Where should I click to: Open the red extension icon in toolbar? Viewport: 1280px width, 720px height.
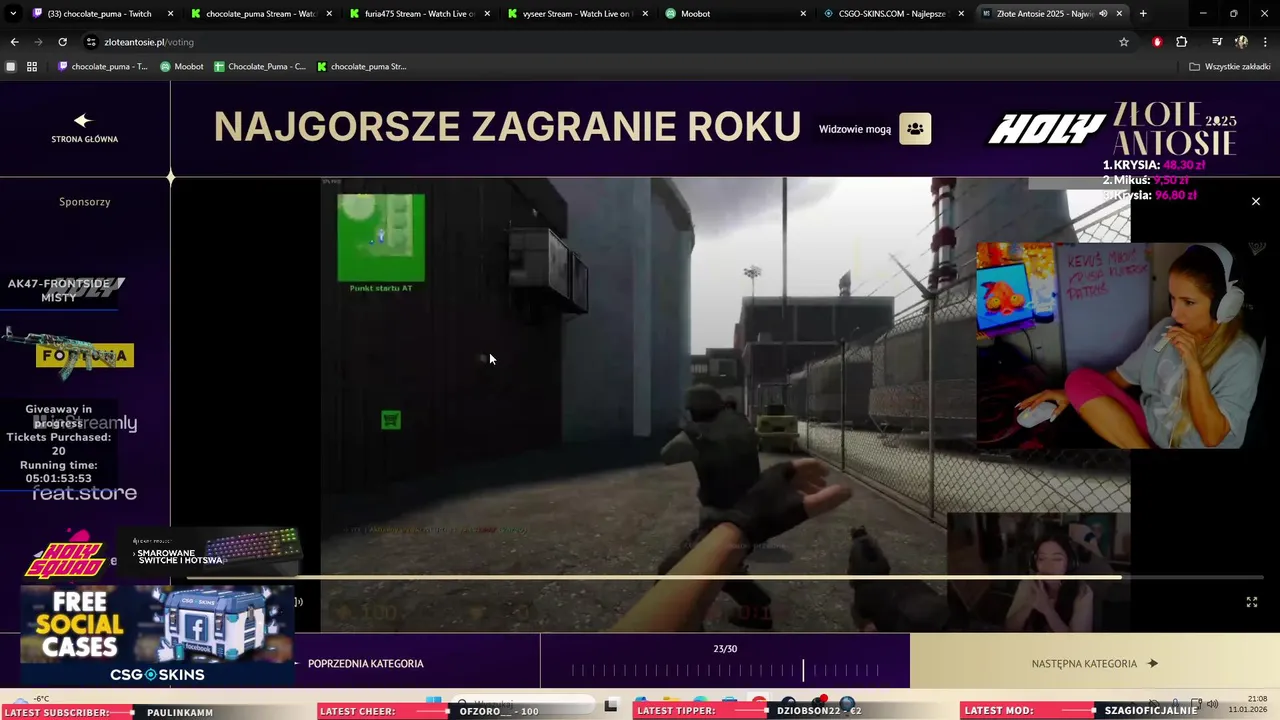1157,42
